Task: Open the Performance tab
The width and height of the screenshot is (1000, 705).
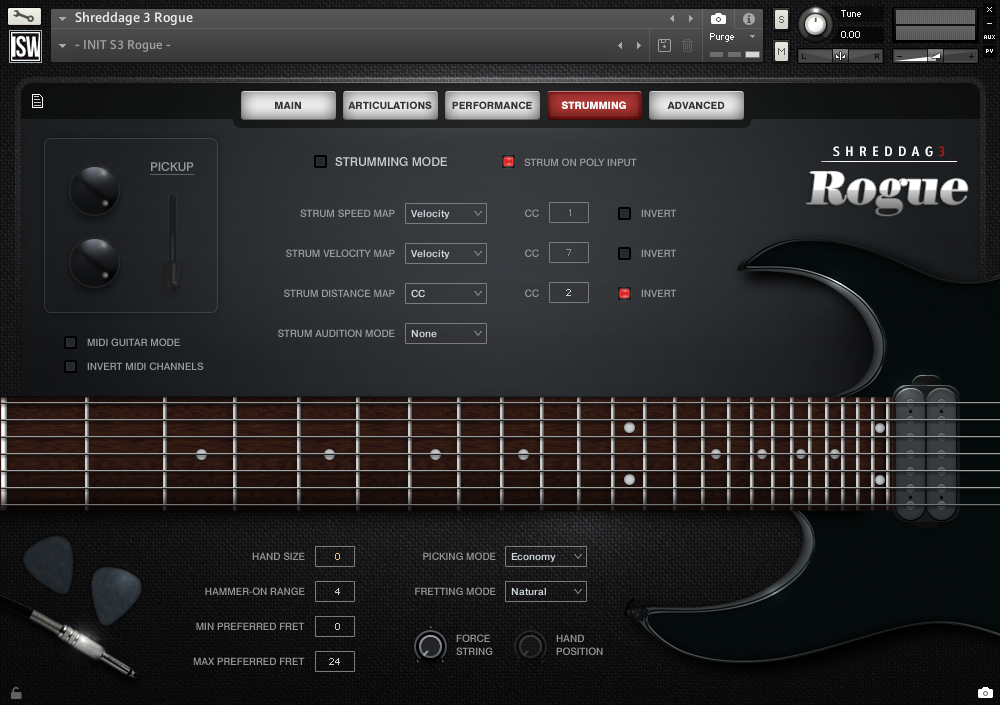Action: pos(492,104)
